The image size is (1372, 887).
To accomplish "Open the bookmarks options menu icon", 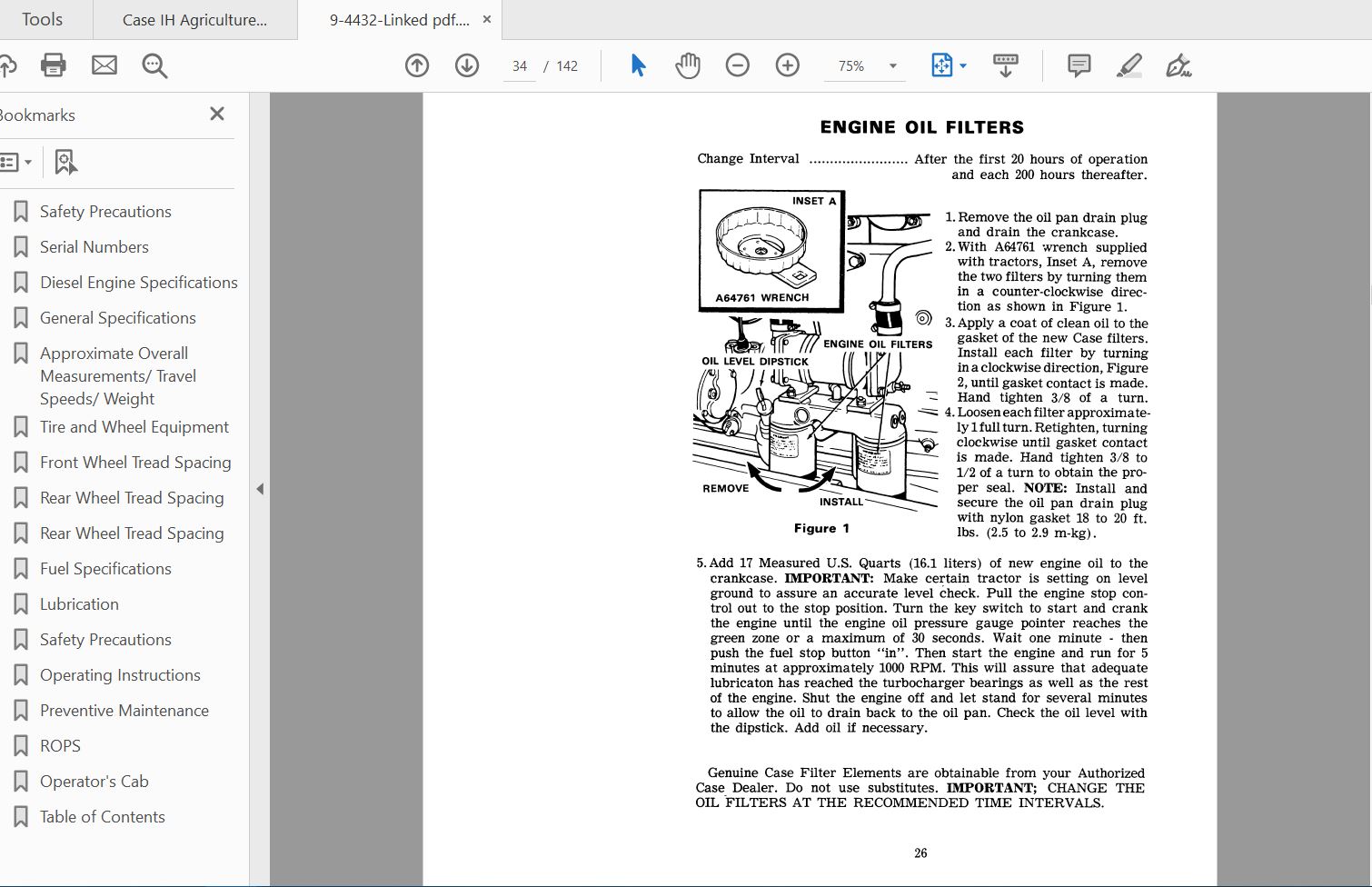I will click(15, 163).
